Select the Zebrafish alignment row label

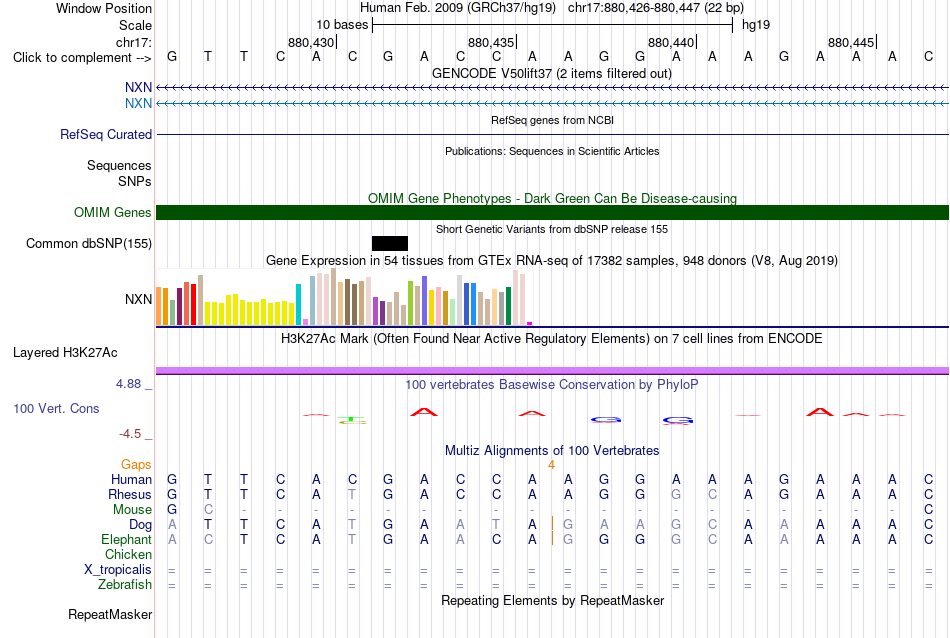pos(125,585)
